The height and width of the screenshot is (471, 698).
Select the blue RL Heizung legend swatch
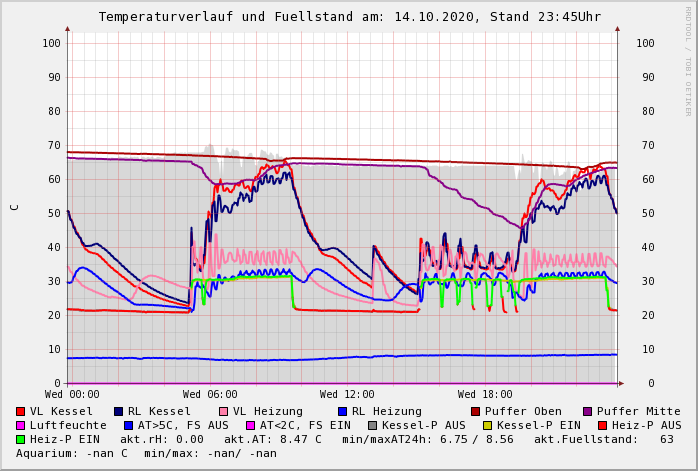[342, 411]
